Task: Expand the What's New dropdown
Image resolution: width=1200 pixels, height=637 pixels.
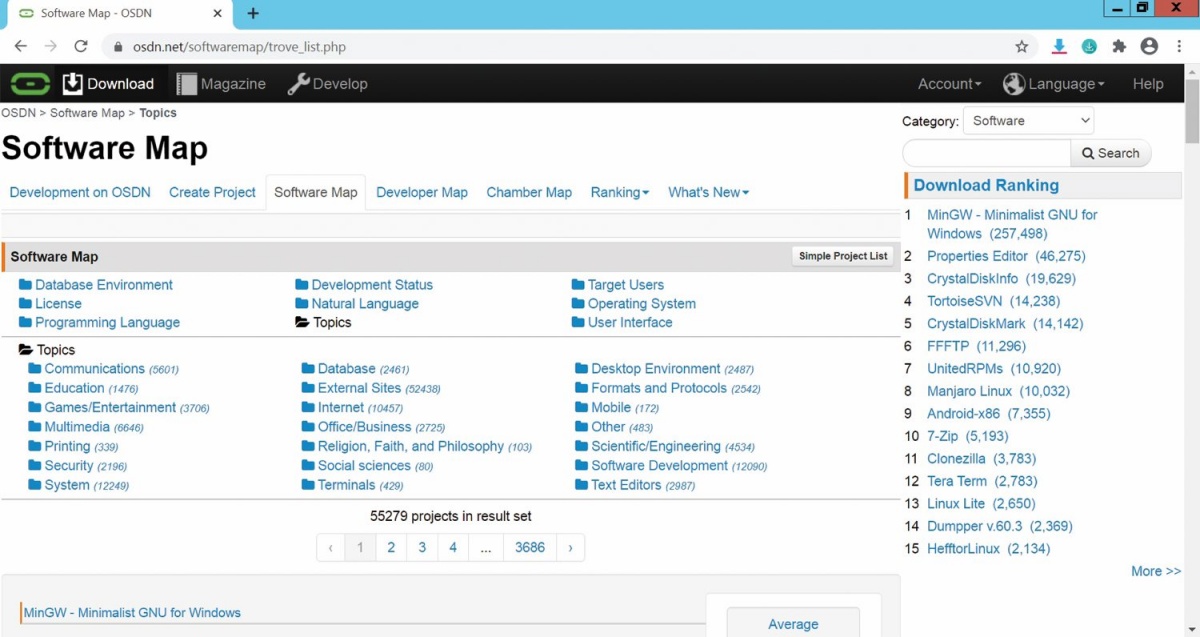Action: (x=708, y=192)
